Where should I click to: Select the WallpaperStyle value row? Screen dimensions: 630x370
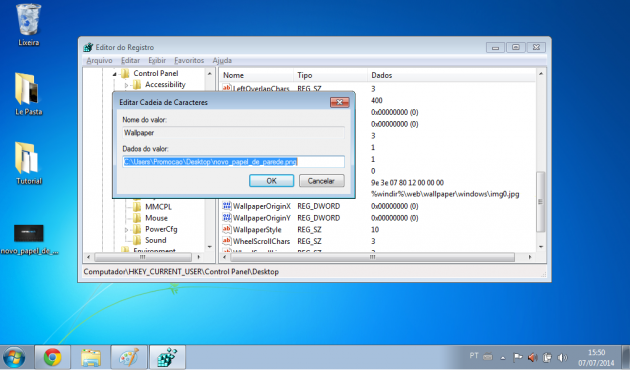378,229
